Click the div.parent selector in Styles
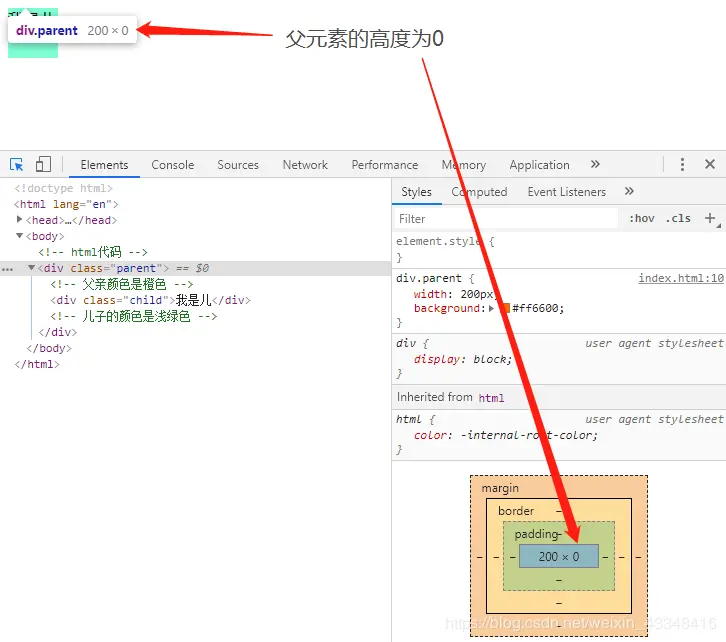The height and width of the screenshot is (642, 726). coord(429,278)
